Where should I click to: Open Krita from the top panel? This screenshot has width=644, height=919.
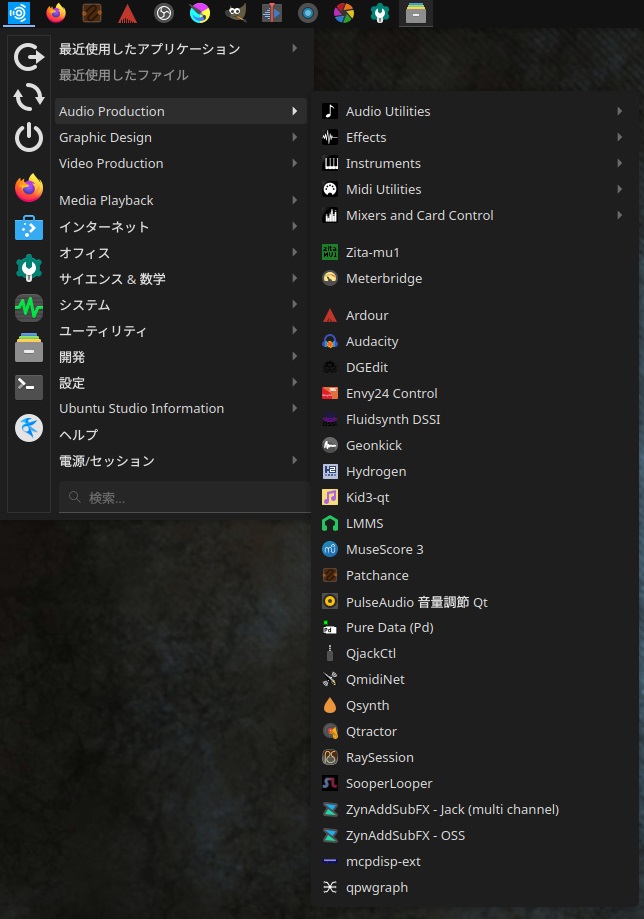tap(200, 13)
